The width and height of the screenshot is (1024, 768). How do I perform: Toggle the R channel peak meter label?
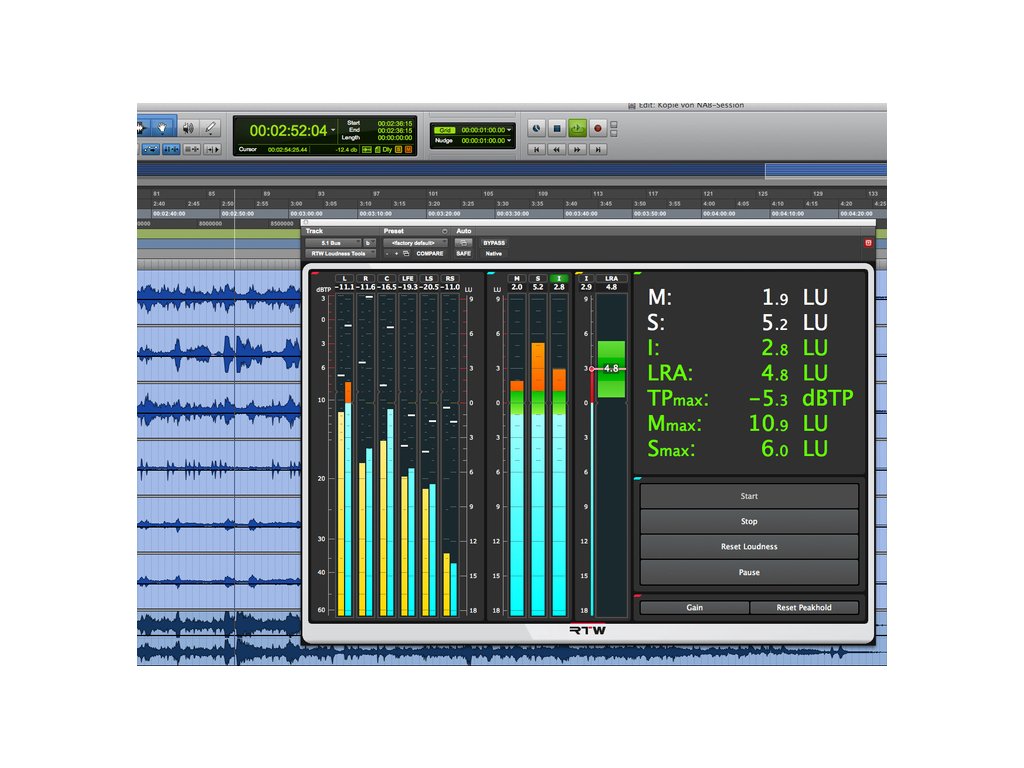365,278
